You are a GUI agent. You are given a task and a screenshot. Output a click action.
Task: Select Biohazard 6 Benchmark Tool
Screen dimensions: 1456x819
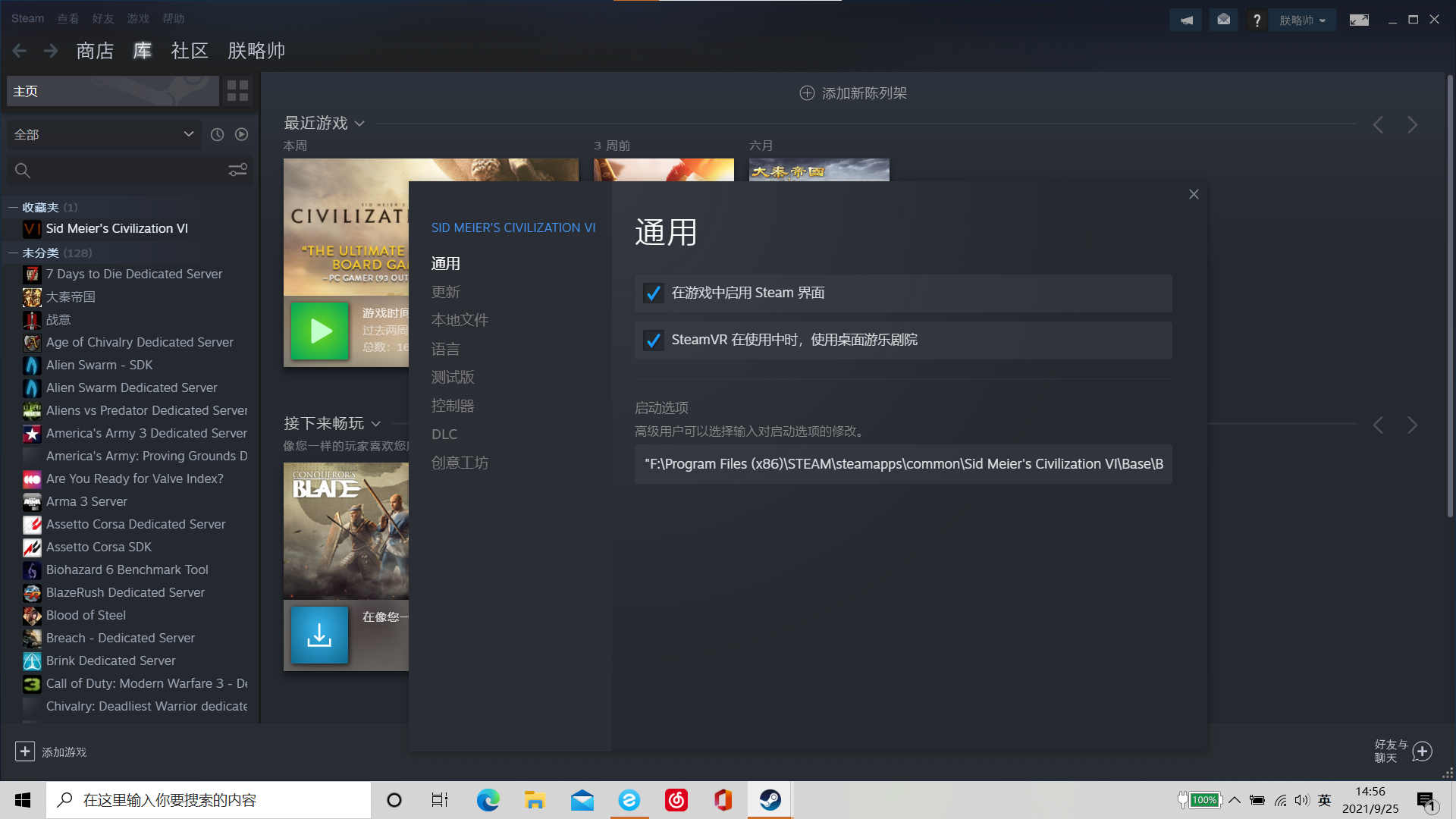tap(127, 570)
